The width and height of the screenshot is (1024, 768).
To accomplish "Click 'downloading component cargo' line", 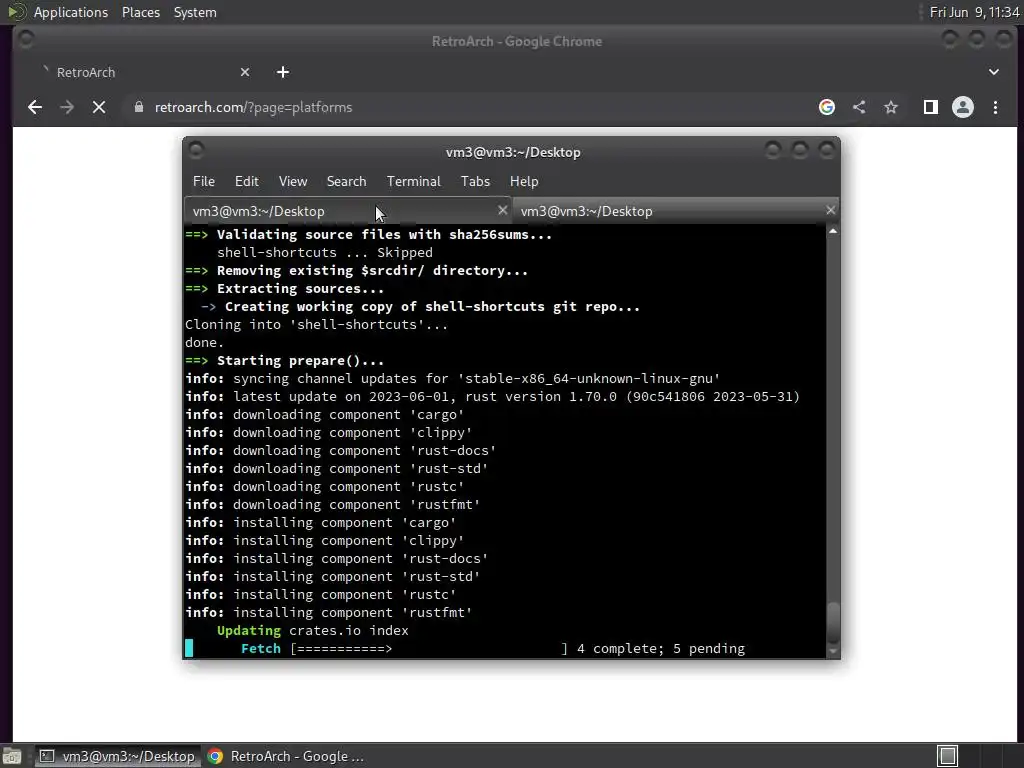I will [325, 415].
